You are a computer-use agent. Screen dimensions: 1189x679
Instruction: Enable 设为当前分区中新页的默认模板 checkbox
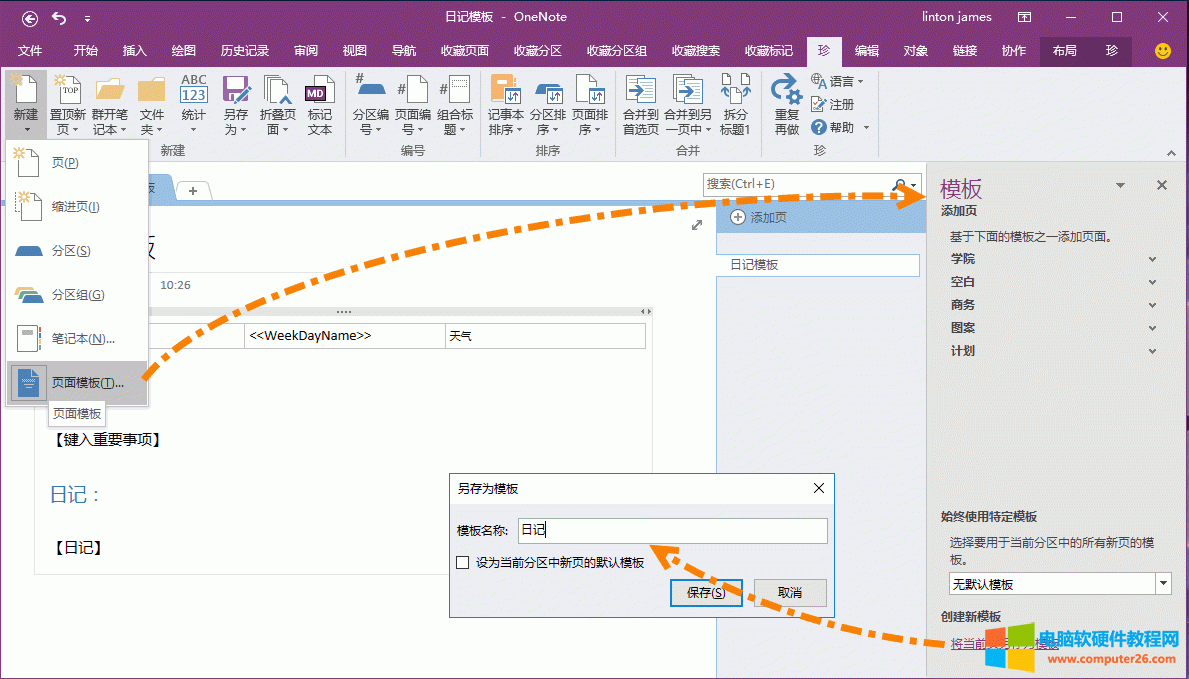pyautogui.click(x=462, y=563)
